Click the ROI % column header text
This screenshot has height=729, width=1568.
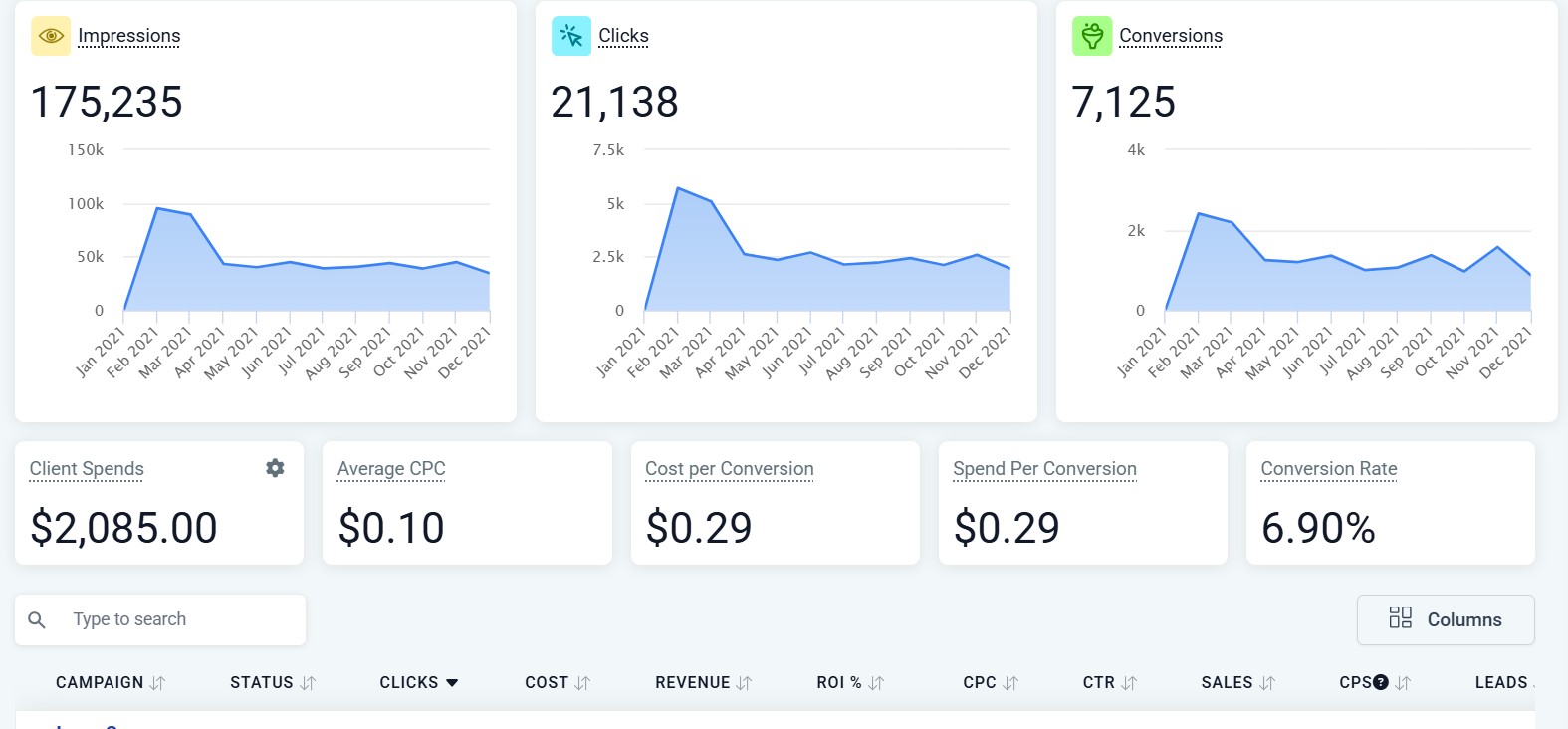coord(839,682)
